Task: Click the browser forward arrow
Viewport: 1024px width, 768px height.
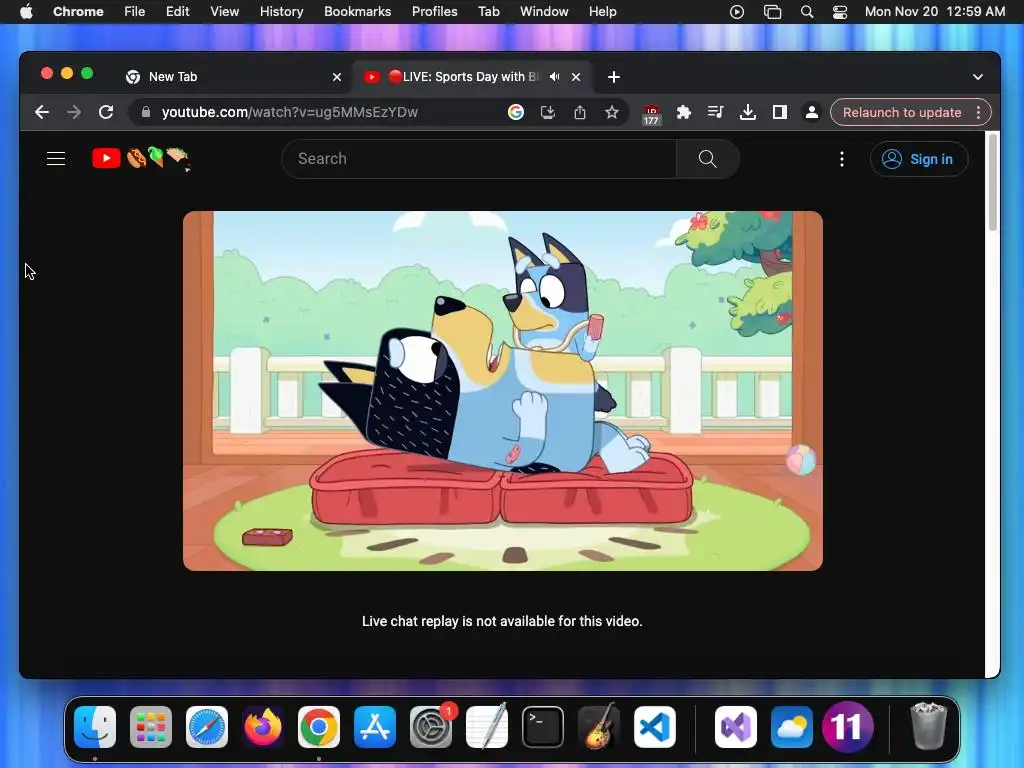Action: coord(74,112)
